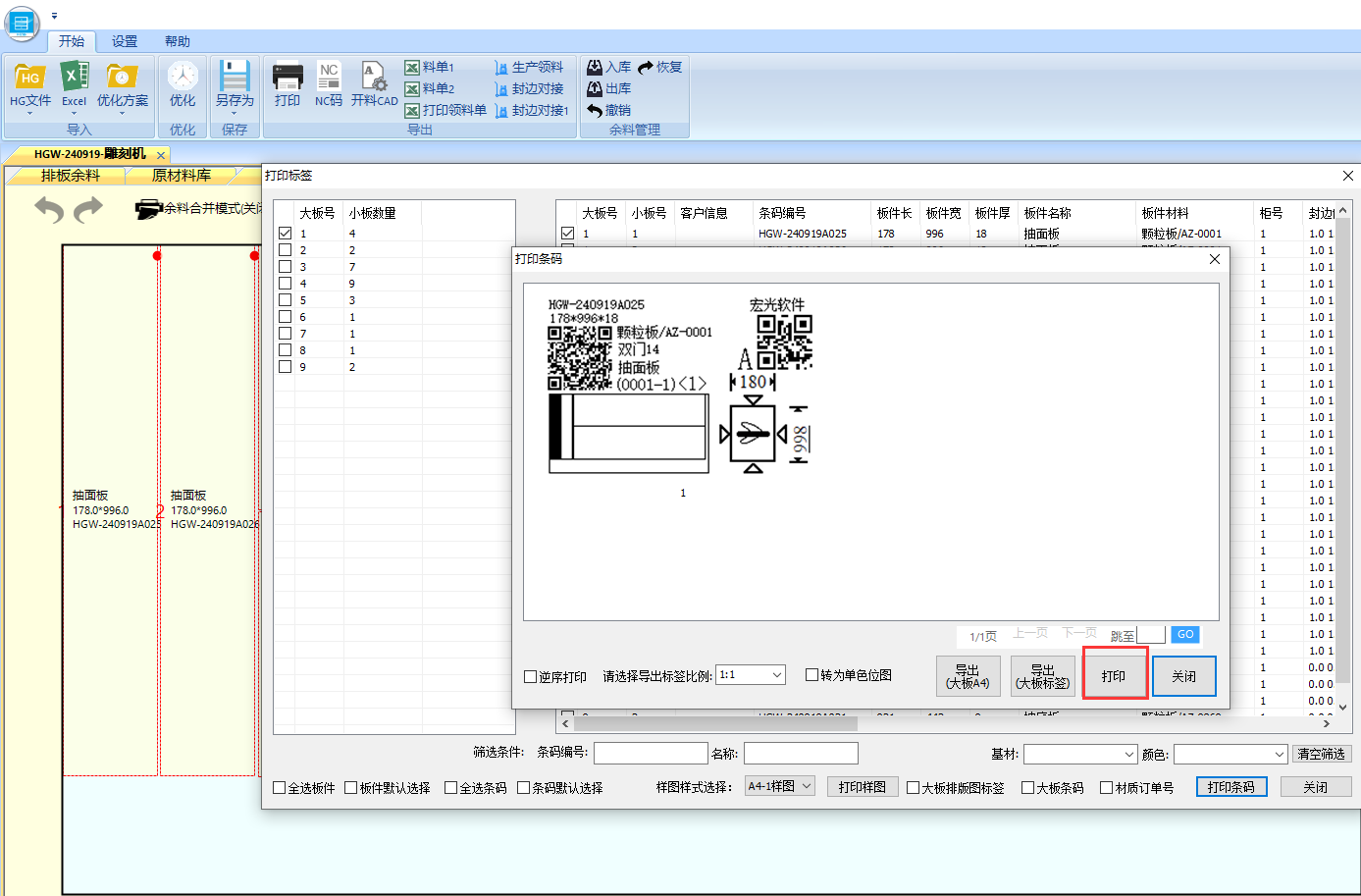Check 板件默认选择 option
The height and width of the screenshot is (896, 1361).
pos(350,788)
